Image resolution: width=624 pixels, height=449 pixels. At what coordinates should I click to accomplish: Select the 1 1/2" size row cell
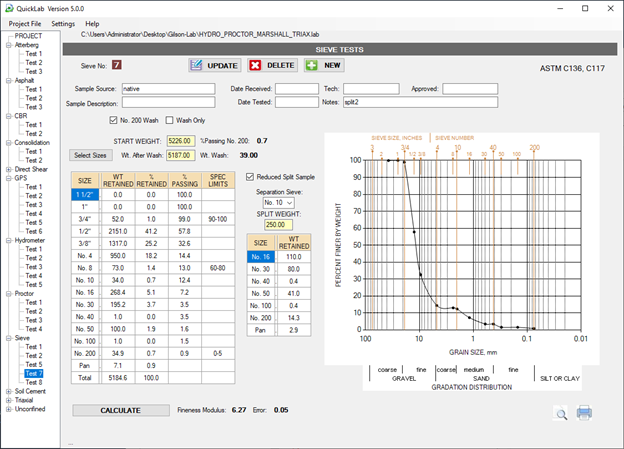pyautogui.click(x=85, y=195)
